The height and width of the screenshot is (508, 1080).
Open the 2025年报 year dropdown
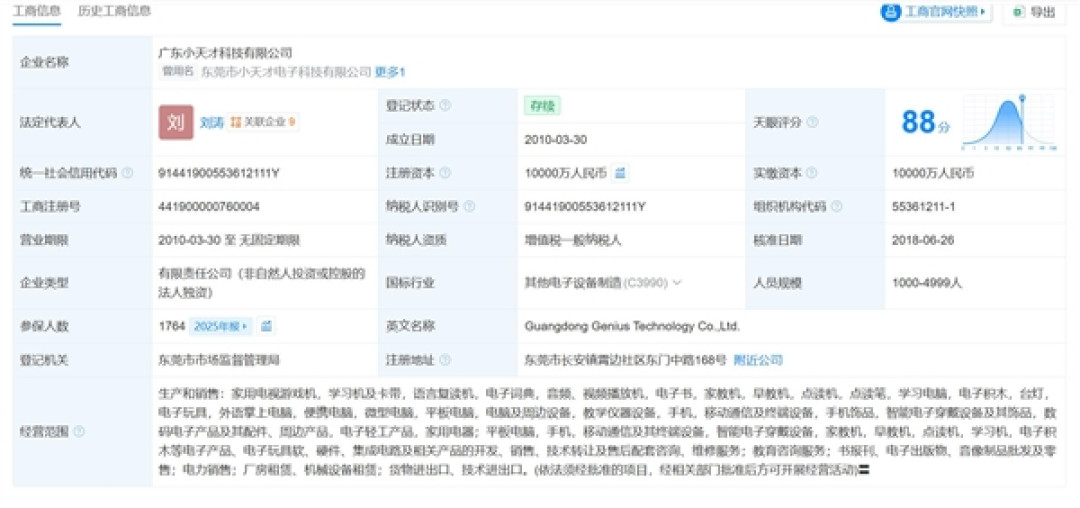pyautogui.click(x=220, y=326)
